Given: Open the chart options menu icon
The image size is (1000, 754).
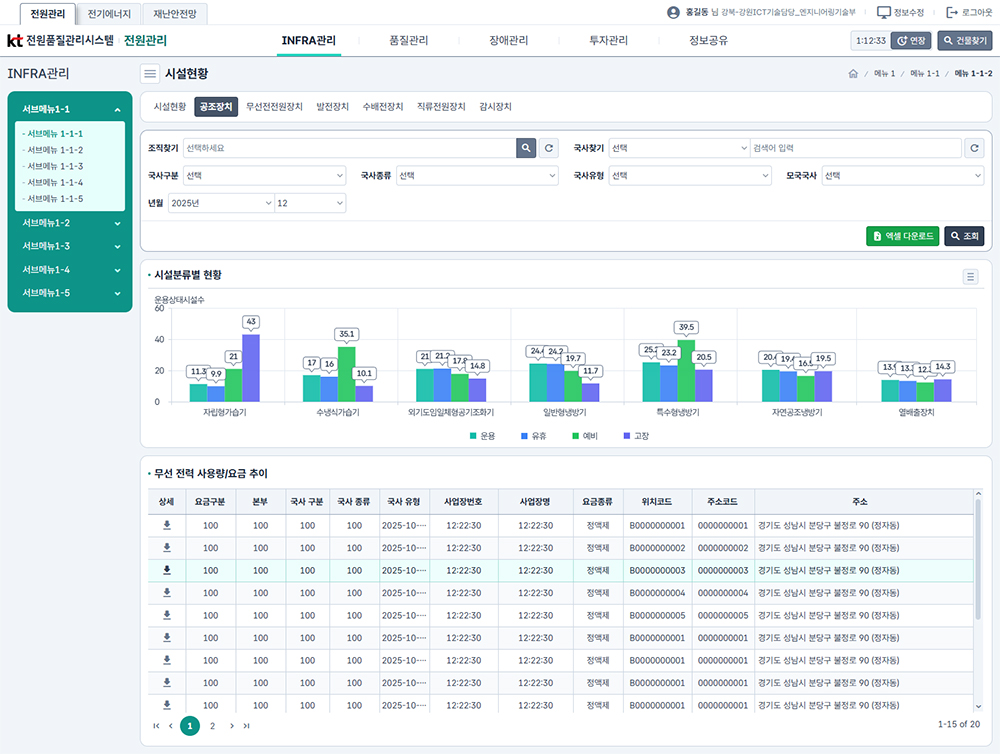Looking at the screenshot, I should [x=970, y=277].
